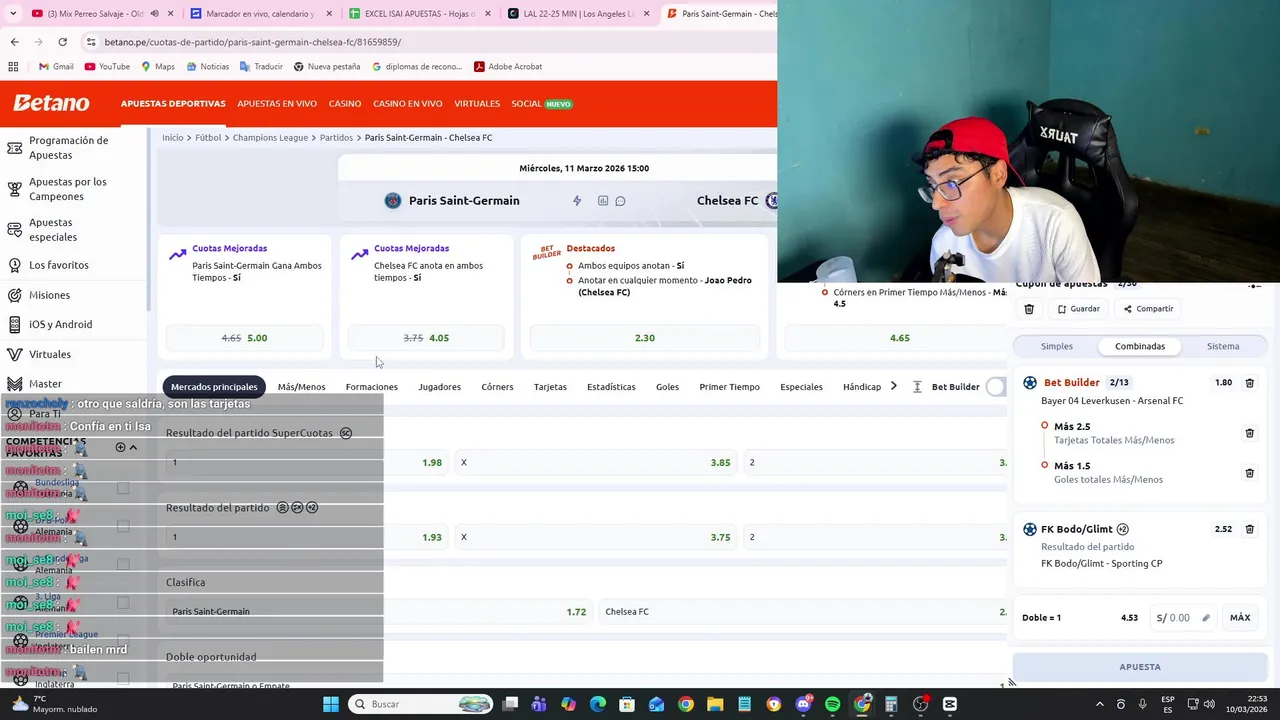Open the Windows Start menu
This screenshot has width=1280, height=720.
pos(331,704)
